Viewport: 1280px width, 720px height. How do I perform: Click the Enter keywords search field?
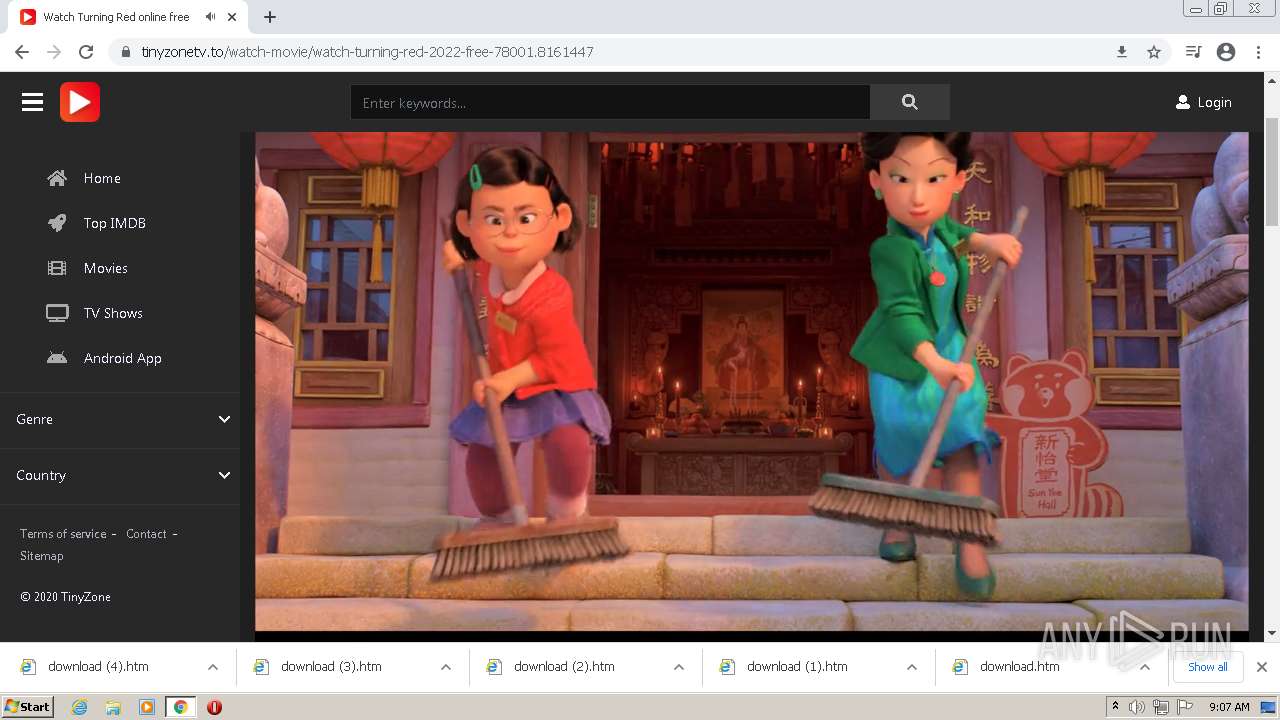610,102
